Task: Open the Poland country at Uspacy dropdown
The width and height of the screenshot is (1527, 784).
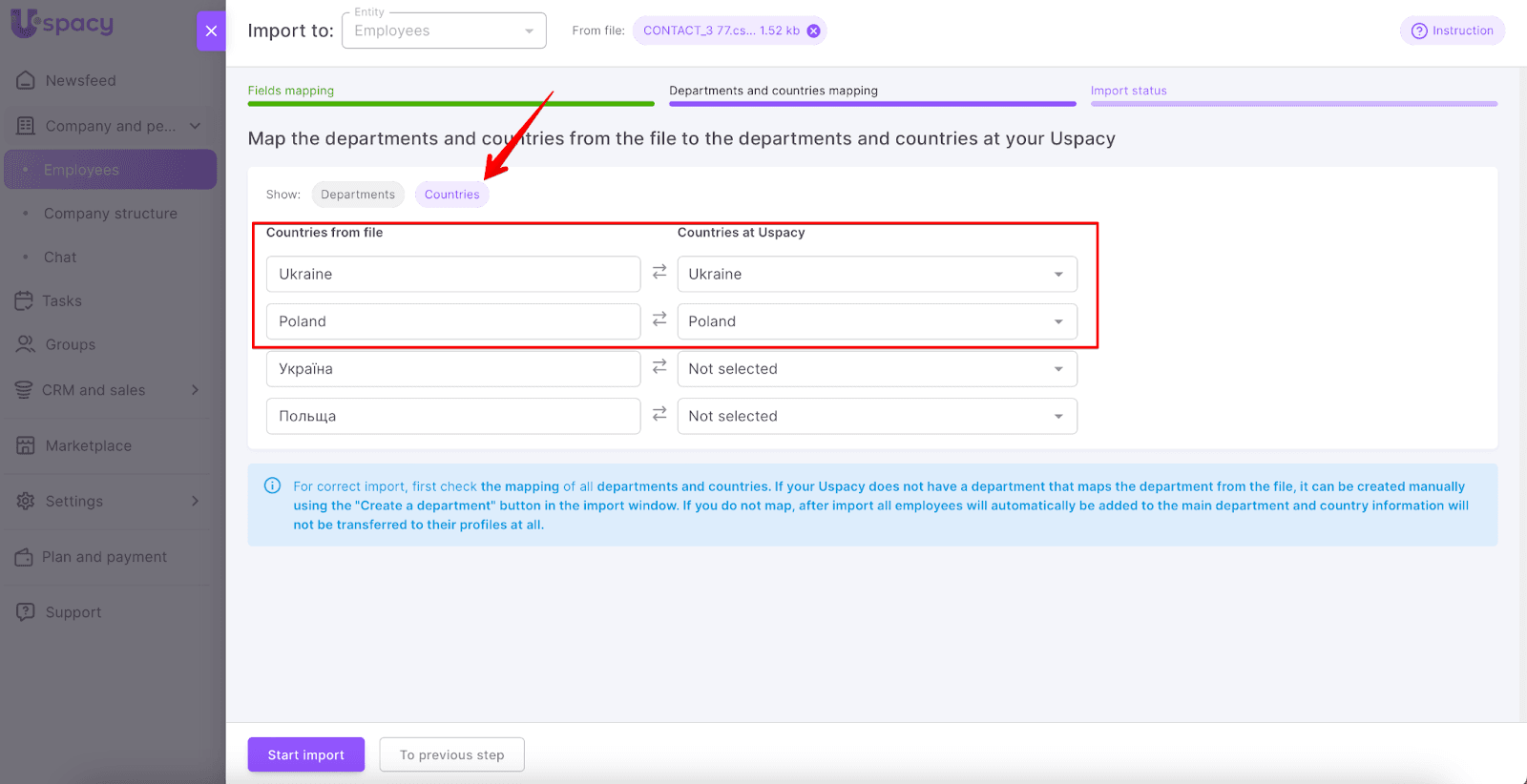Action: pyautogui.click(x=877, y=321)
